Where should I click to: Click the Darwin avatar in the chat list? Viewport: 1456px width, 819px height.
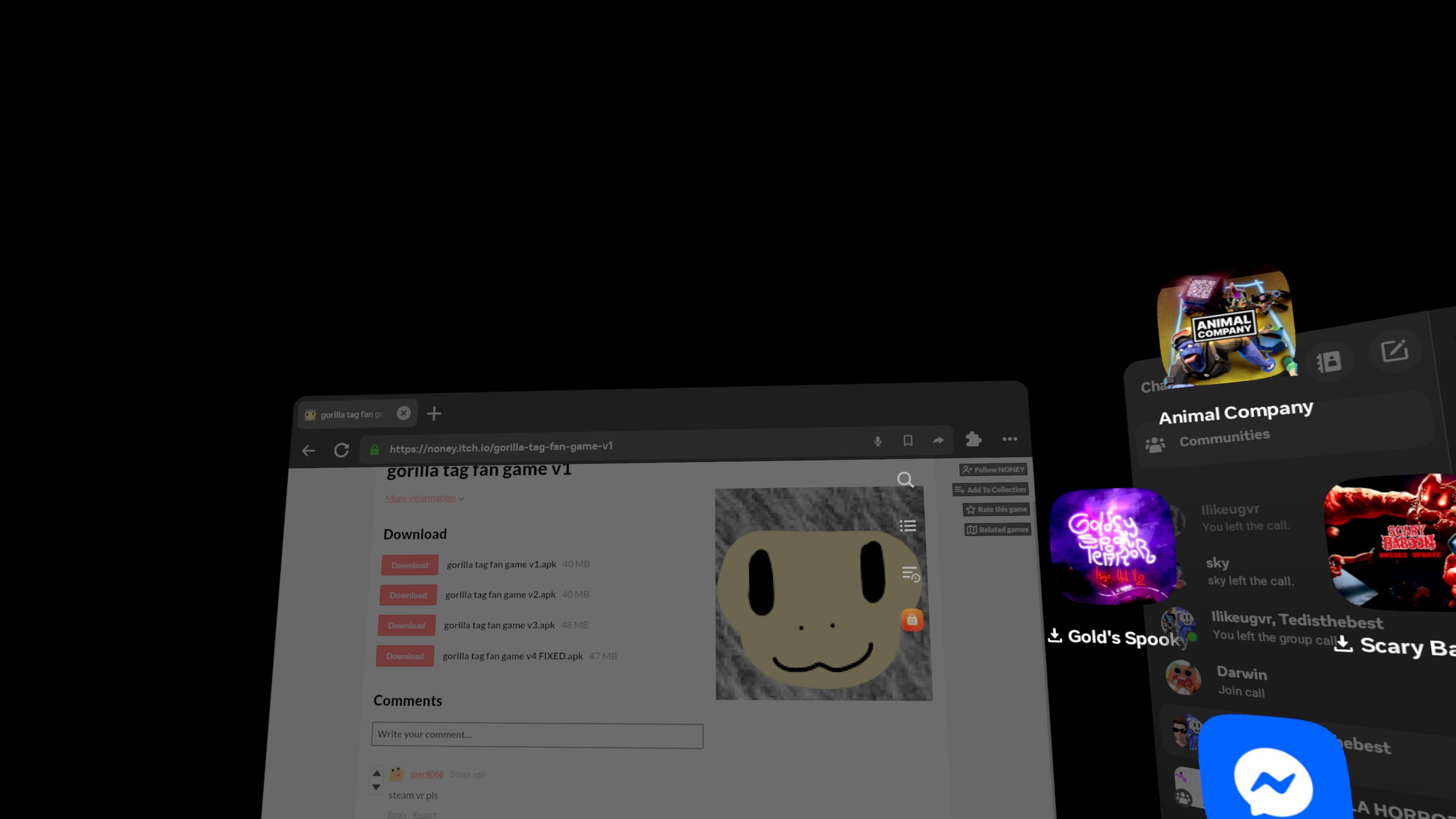1183,677
